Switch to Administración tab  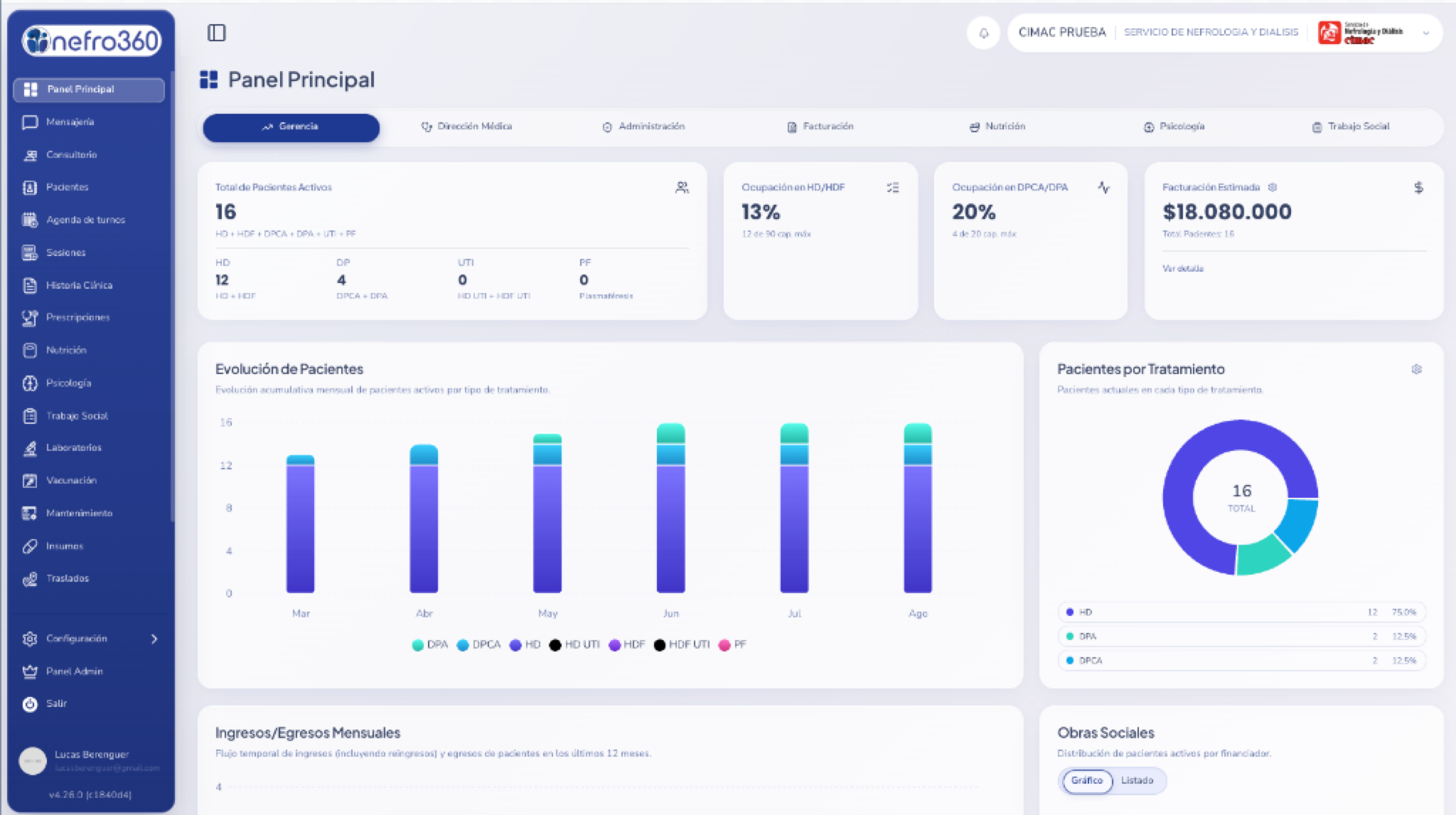point(644,127)
